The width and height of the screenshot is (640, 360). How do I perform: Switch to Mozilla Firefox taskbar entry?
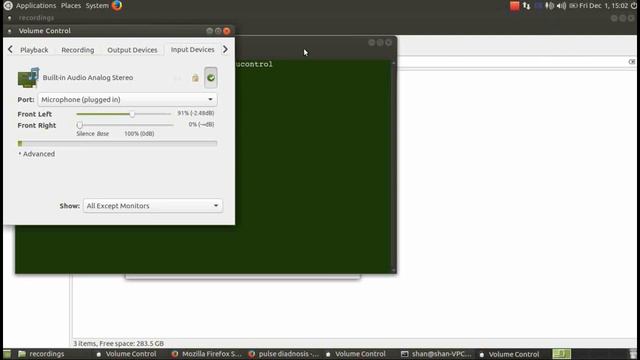pos(207,354)
